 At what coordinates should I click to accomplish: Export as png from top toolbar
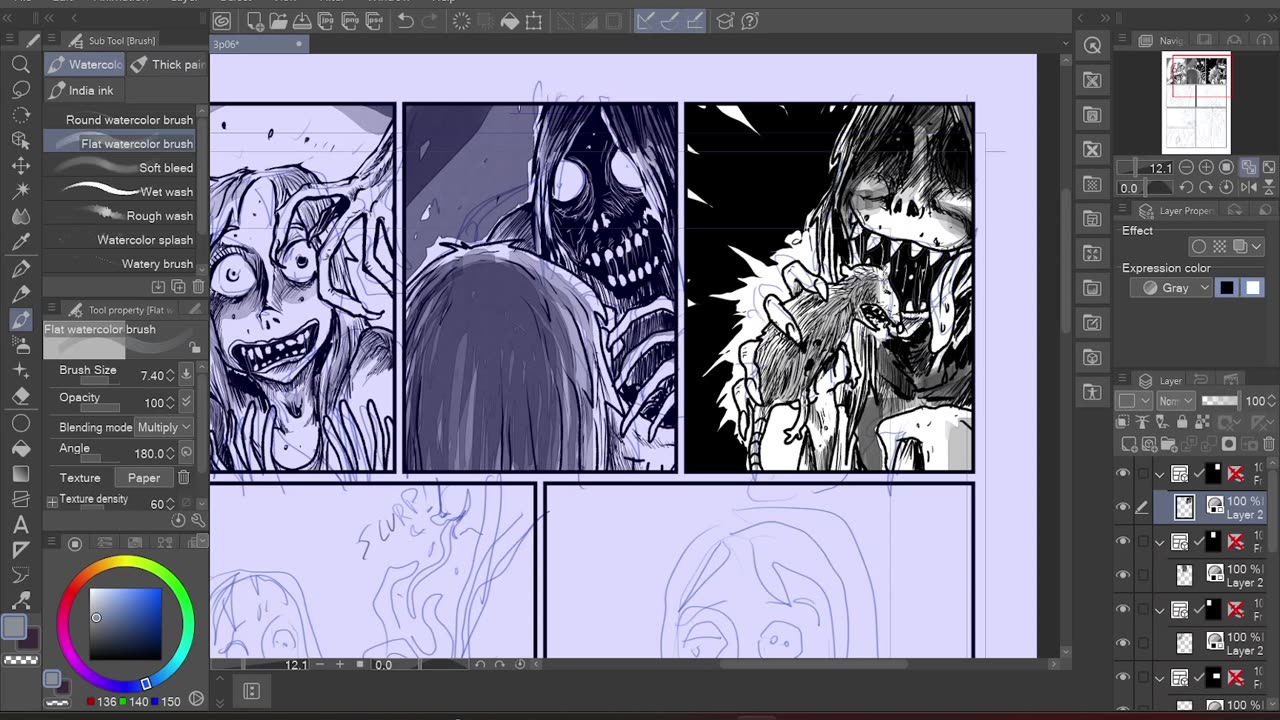point(350,21)
